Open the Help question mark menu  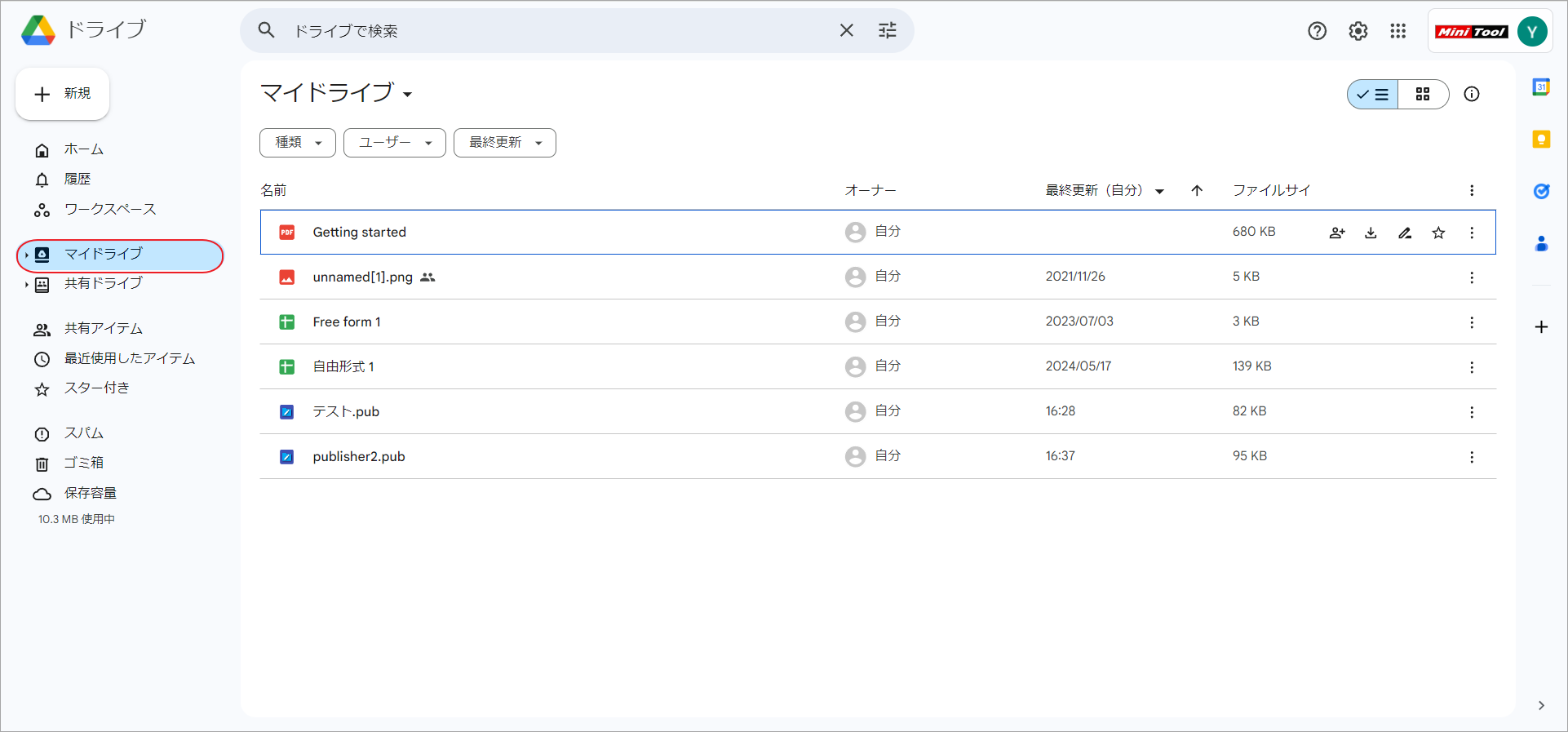click(x=1318, y=31)
